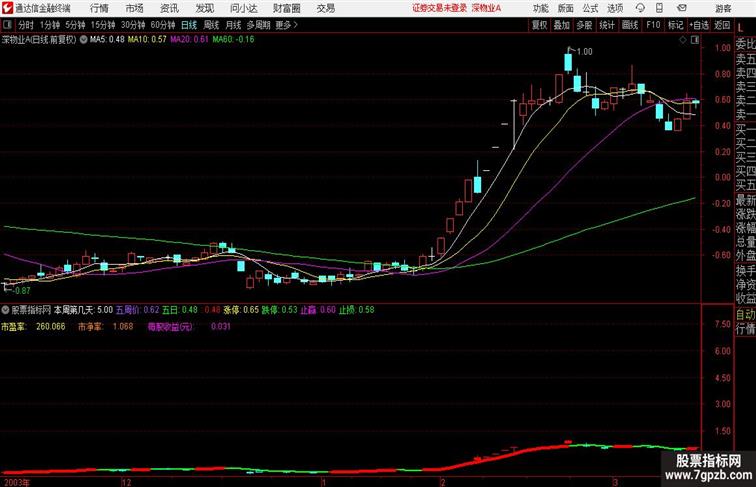Open the 行情 menu
Screen dimensions: 756x487
[99, 8]
